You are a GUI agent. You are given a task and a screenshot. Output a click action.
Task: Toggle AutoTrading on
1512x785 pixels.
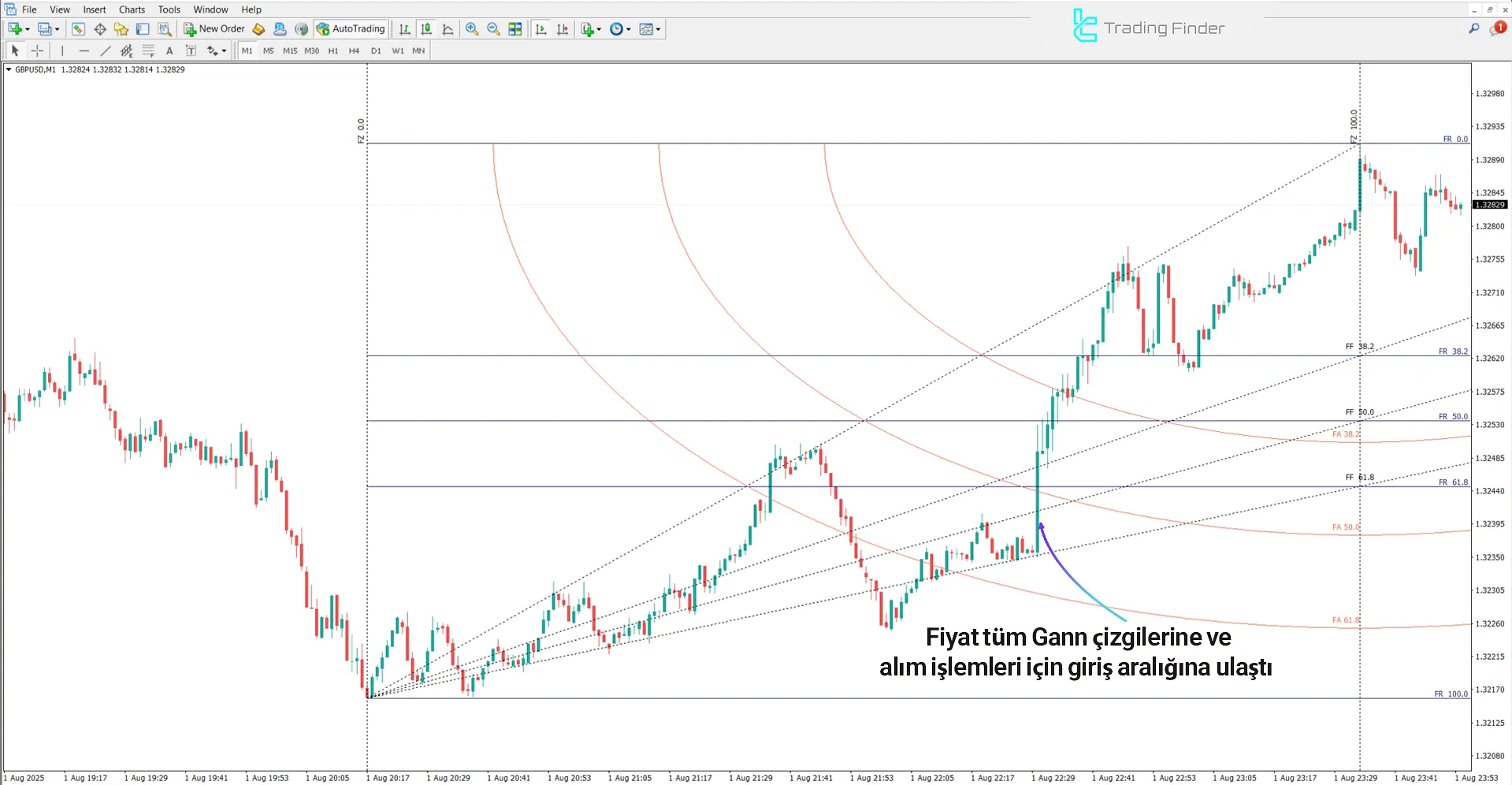(351, 29)
